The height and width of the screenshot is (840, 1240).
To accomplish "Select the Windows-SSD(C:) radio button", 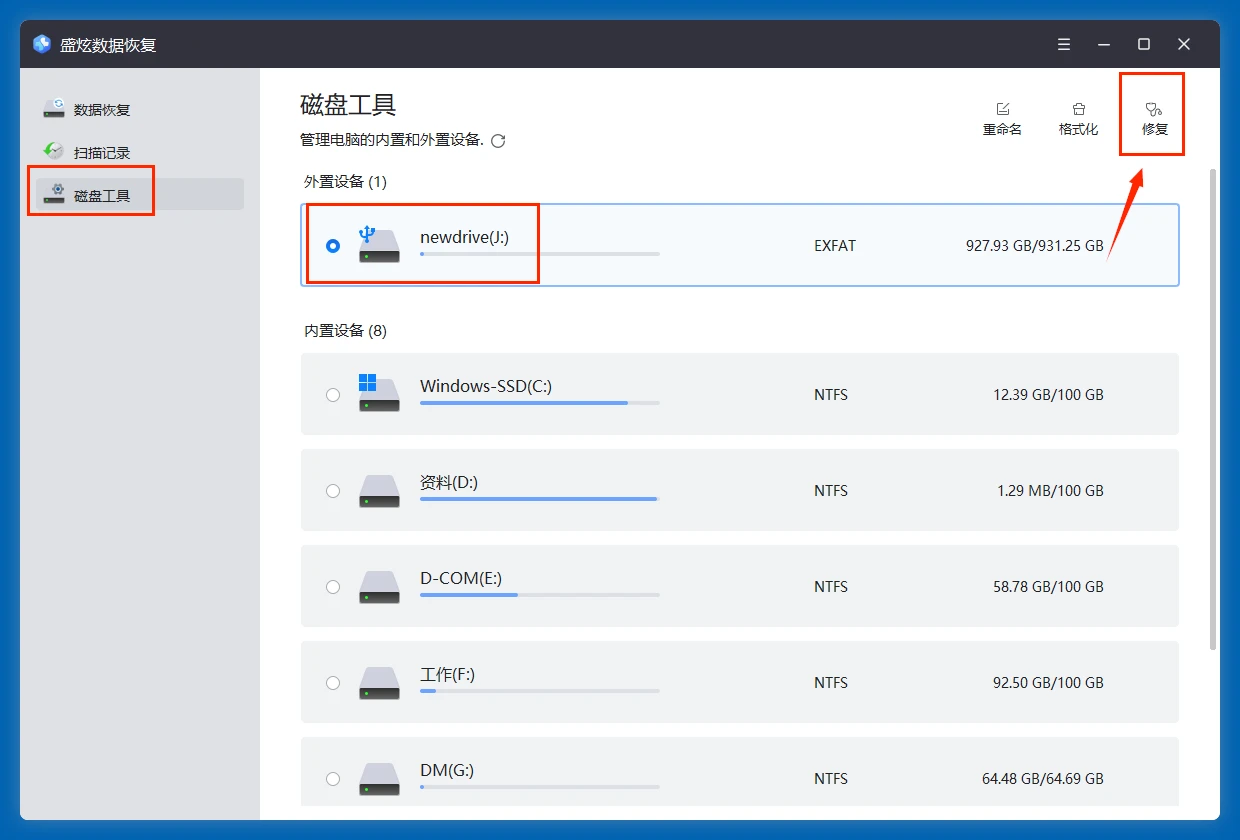I will click(332, 394).
